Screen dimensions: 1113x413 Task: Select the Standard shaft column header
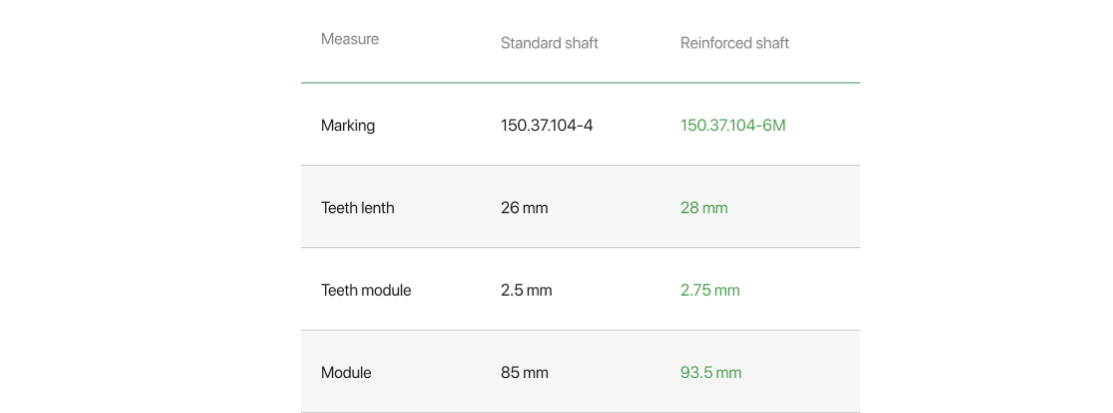point(549,43)
